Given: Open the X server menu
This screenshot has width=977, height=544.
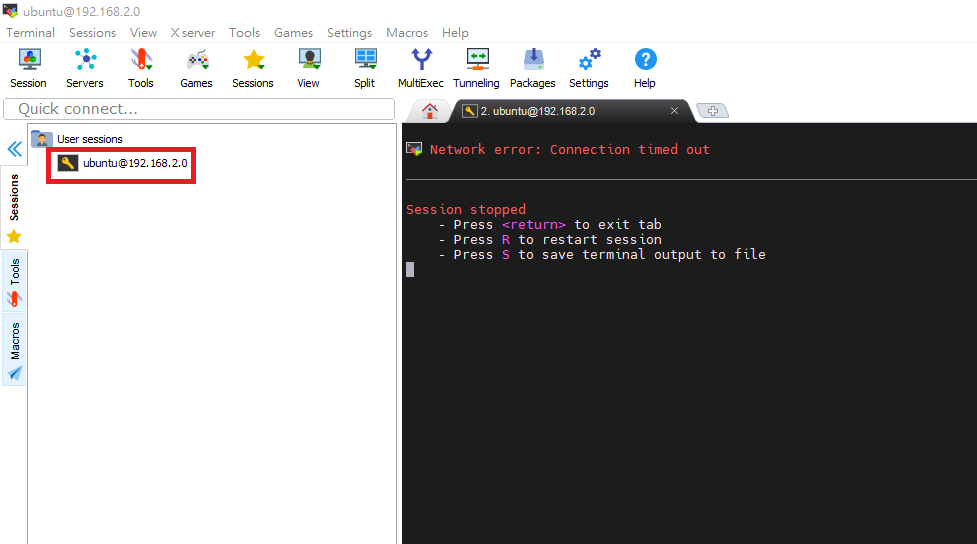Looking at the screenshot, I should coord(193,33).
